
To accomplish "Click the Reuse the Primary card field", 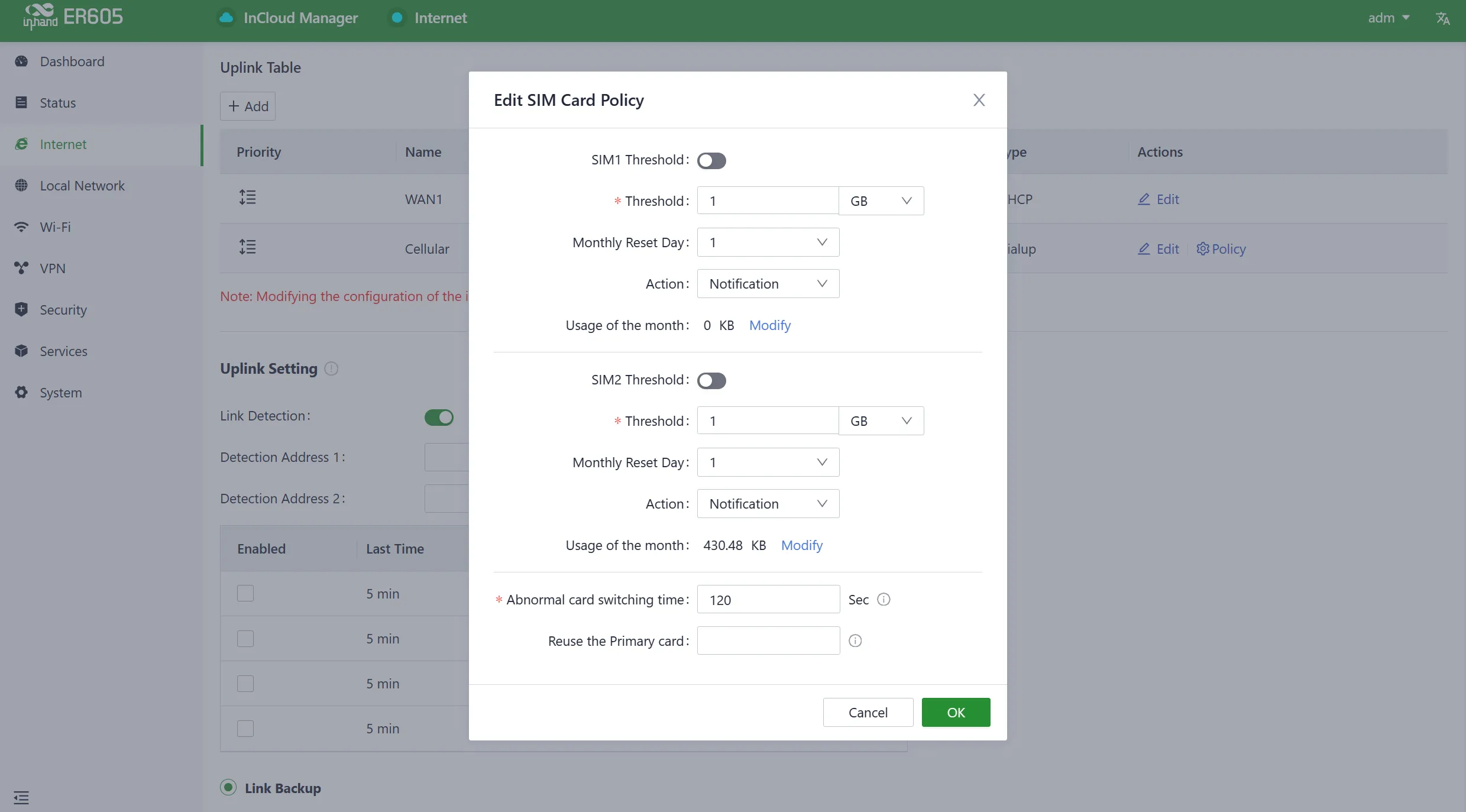I will point(768,640).
